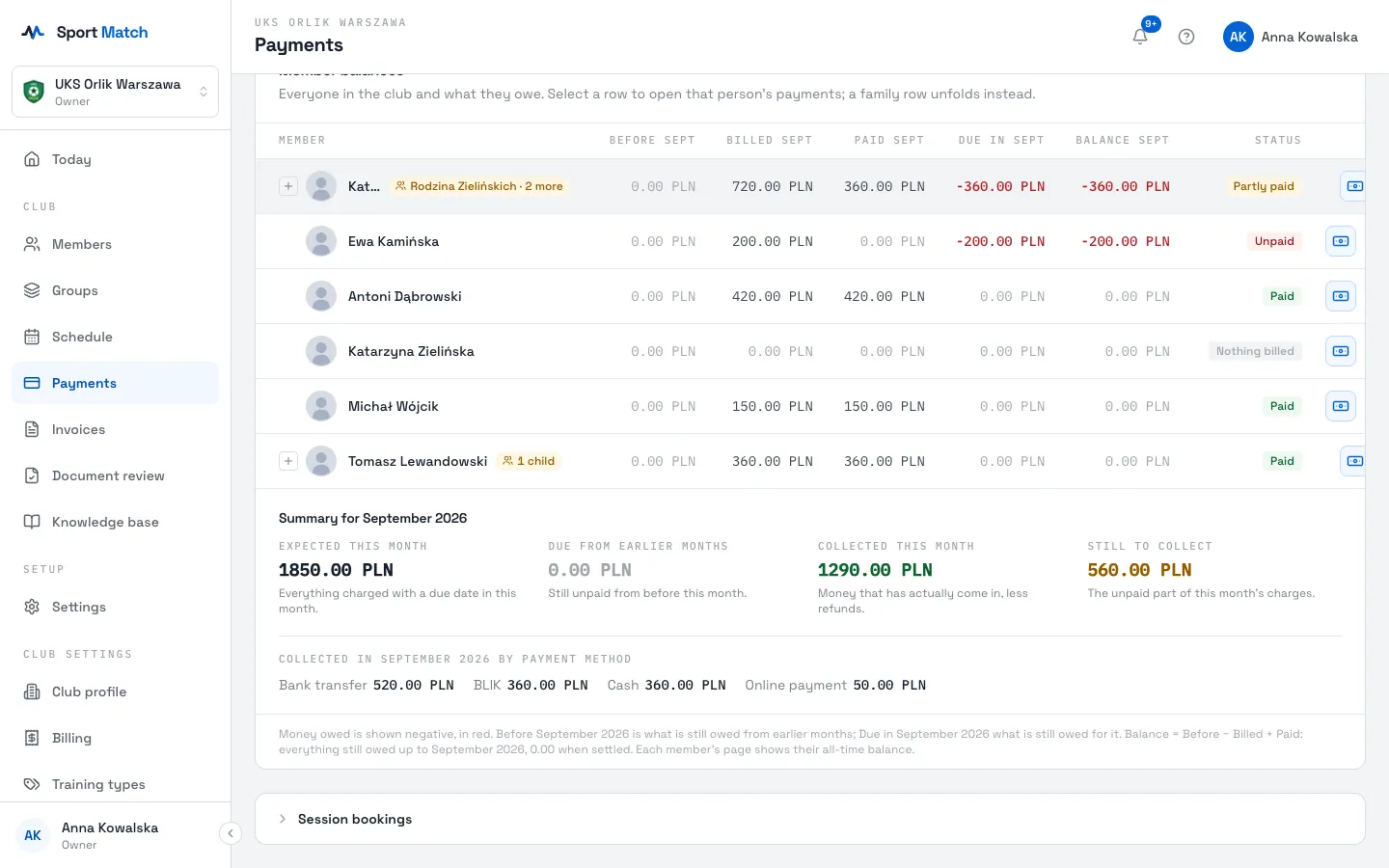Screen dimensions: 1389x868
Task: Open Billing in the sidebar
Action: point(115,738)
